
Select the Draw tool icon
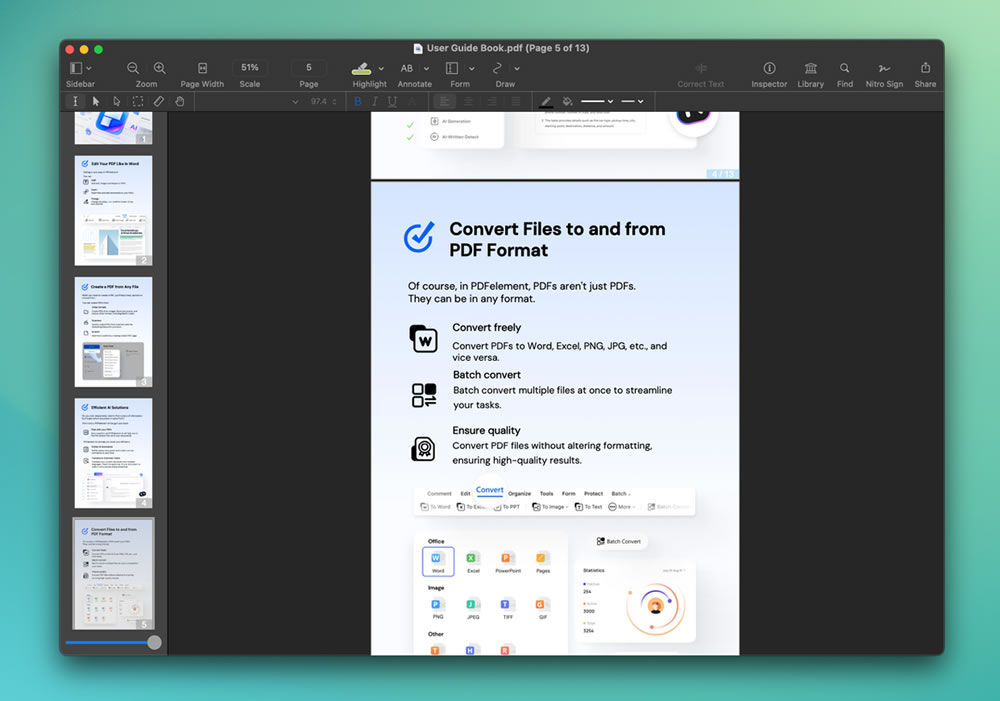click(x=497, y=68)
